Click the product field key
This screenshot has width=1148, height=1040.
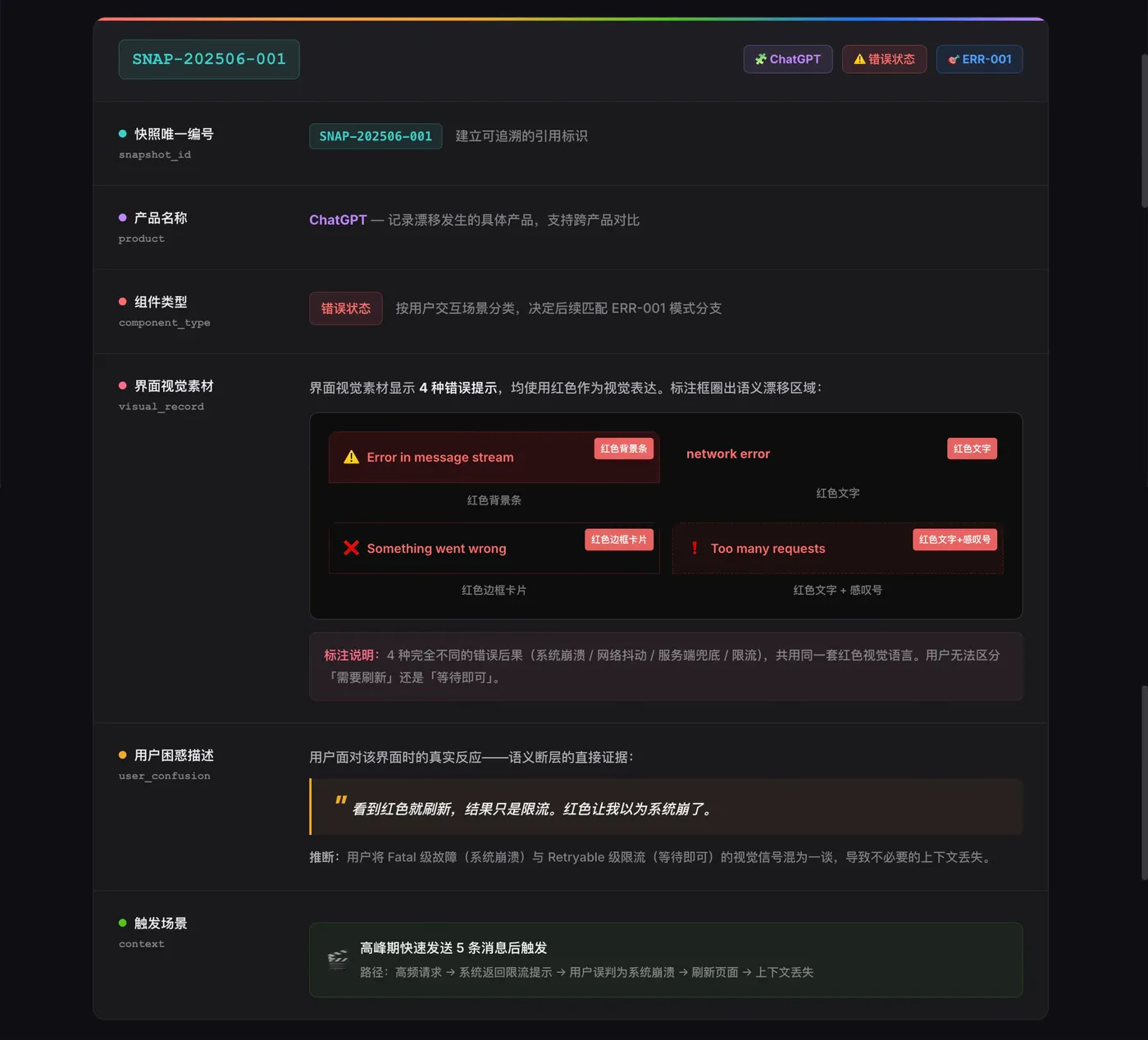[142, 239]
